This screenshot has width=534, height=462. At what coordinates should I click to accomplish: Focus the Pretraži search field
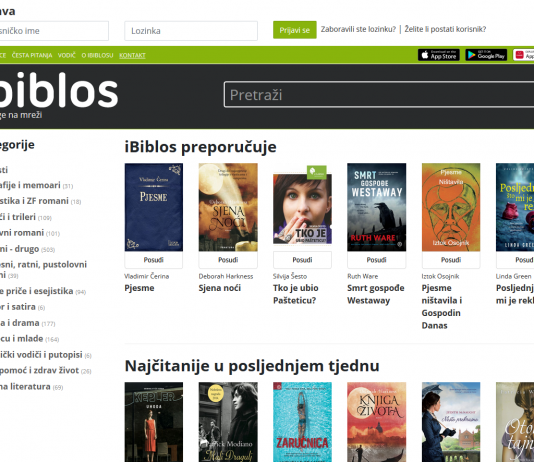click(x=379, y=95)
